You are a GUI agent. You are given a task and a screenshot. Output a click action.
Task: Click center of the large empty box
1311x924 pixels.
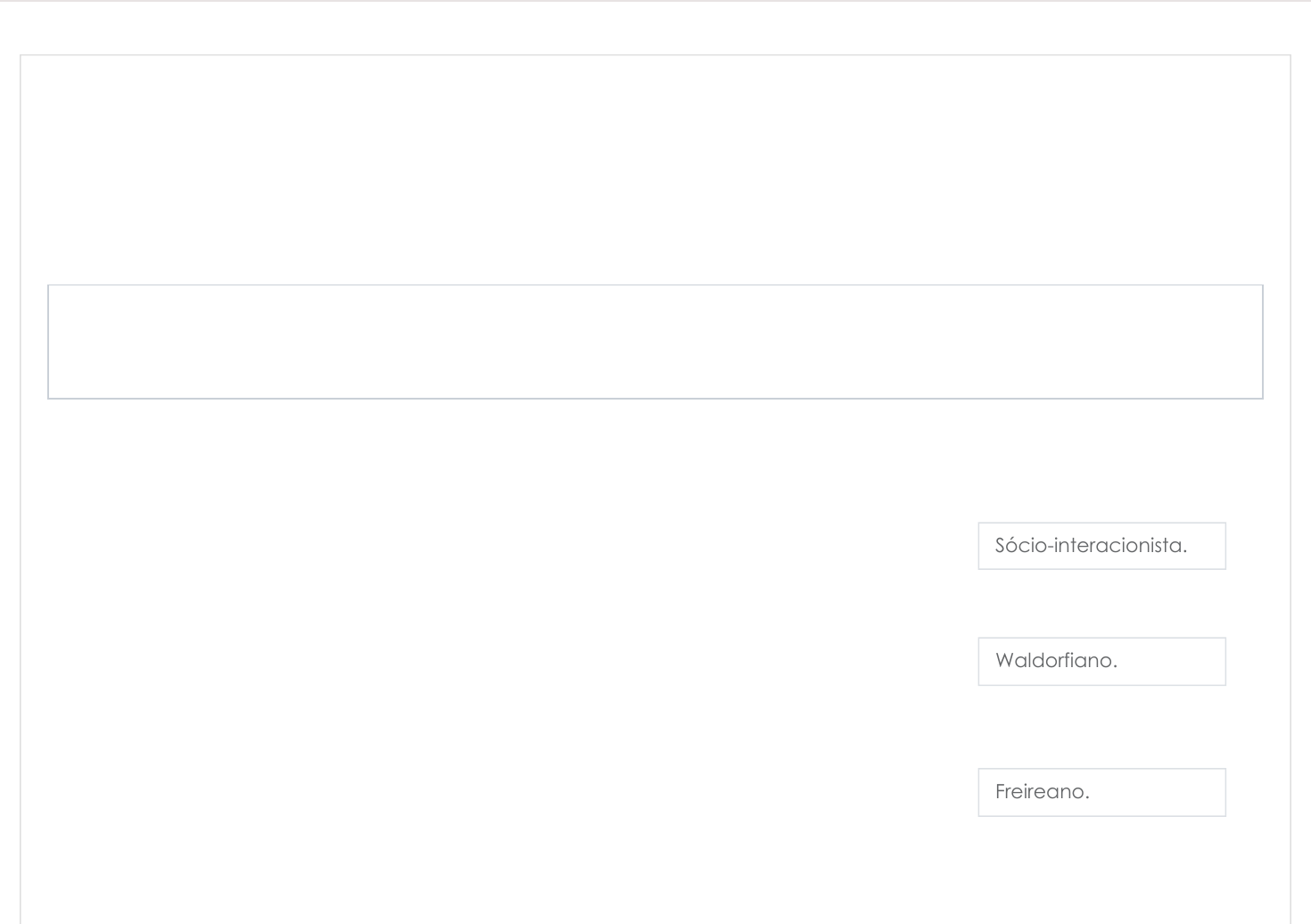click(655, 342)
